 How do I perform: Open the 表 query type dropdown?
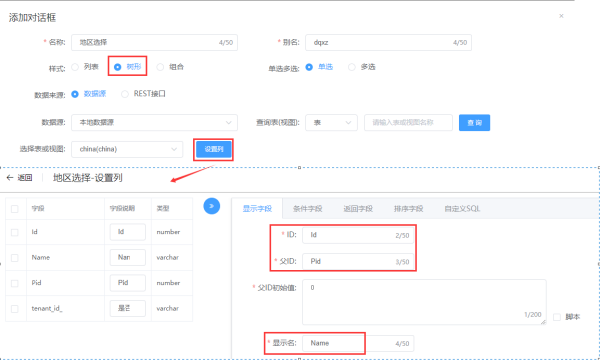(x=331, y=123)
